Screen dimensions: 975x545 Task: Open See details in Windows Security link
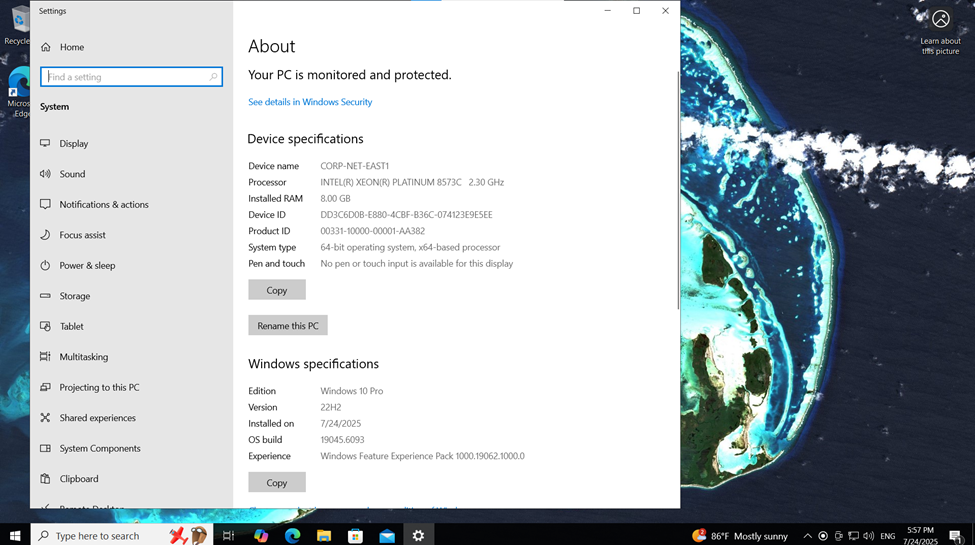[310, 102]
